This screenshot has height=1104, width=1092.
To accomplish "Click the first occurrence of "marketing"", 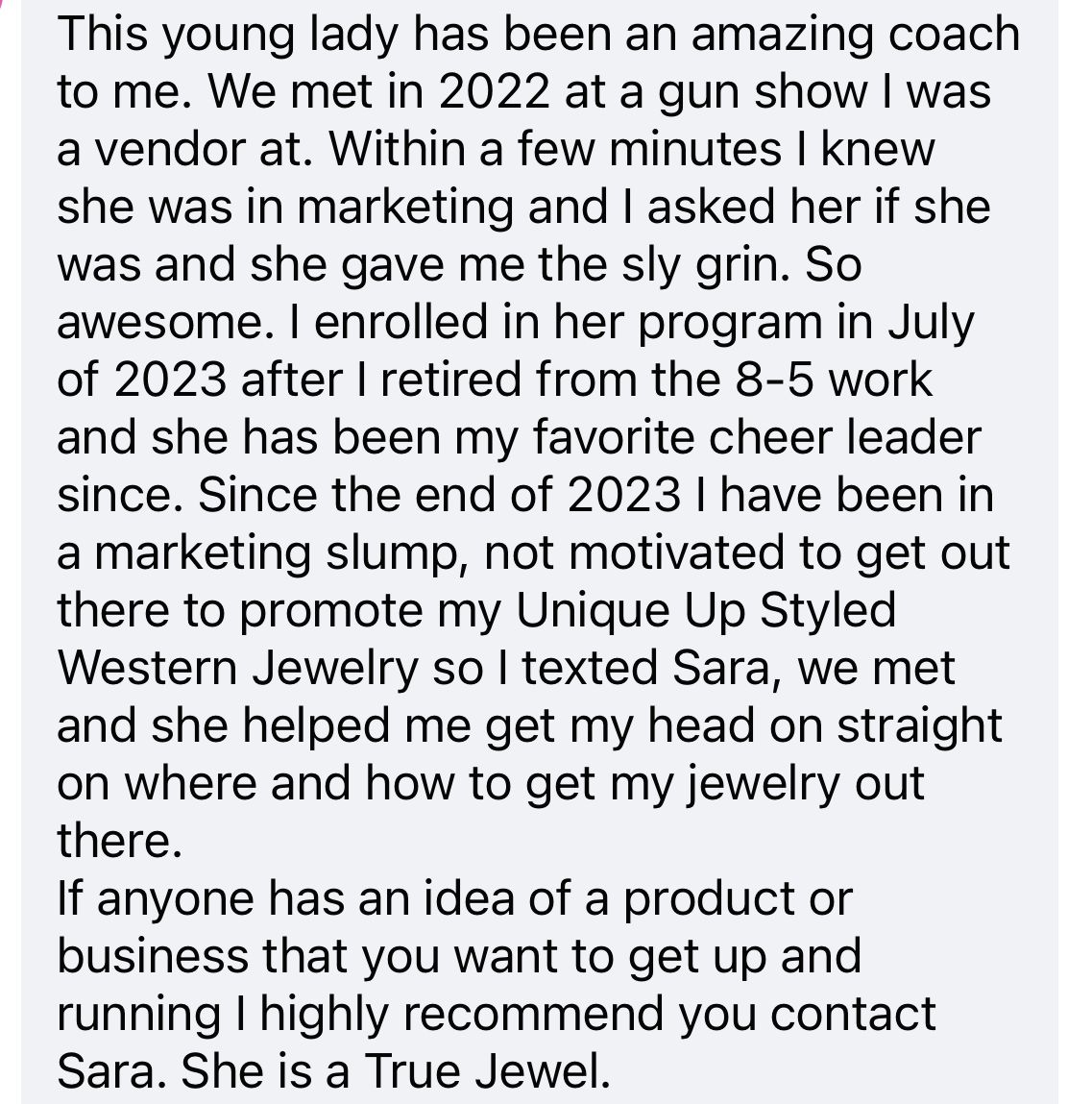I will pyautogui.click(x=406, y=209).
